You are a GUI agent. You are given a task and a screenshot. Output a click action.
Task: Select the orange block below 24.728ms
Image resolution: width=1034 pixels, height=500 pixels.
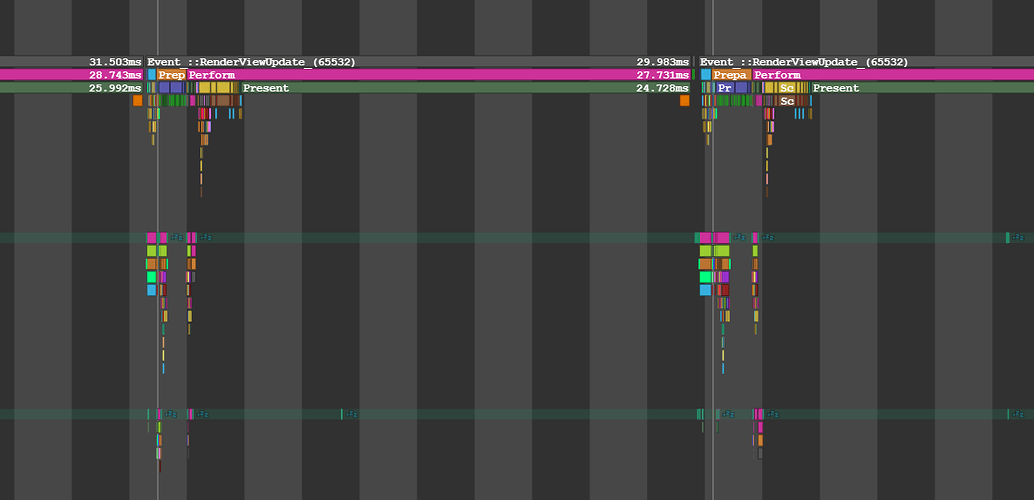(684, 100)
